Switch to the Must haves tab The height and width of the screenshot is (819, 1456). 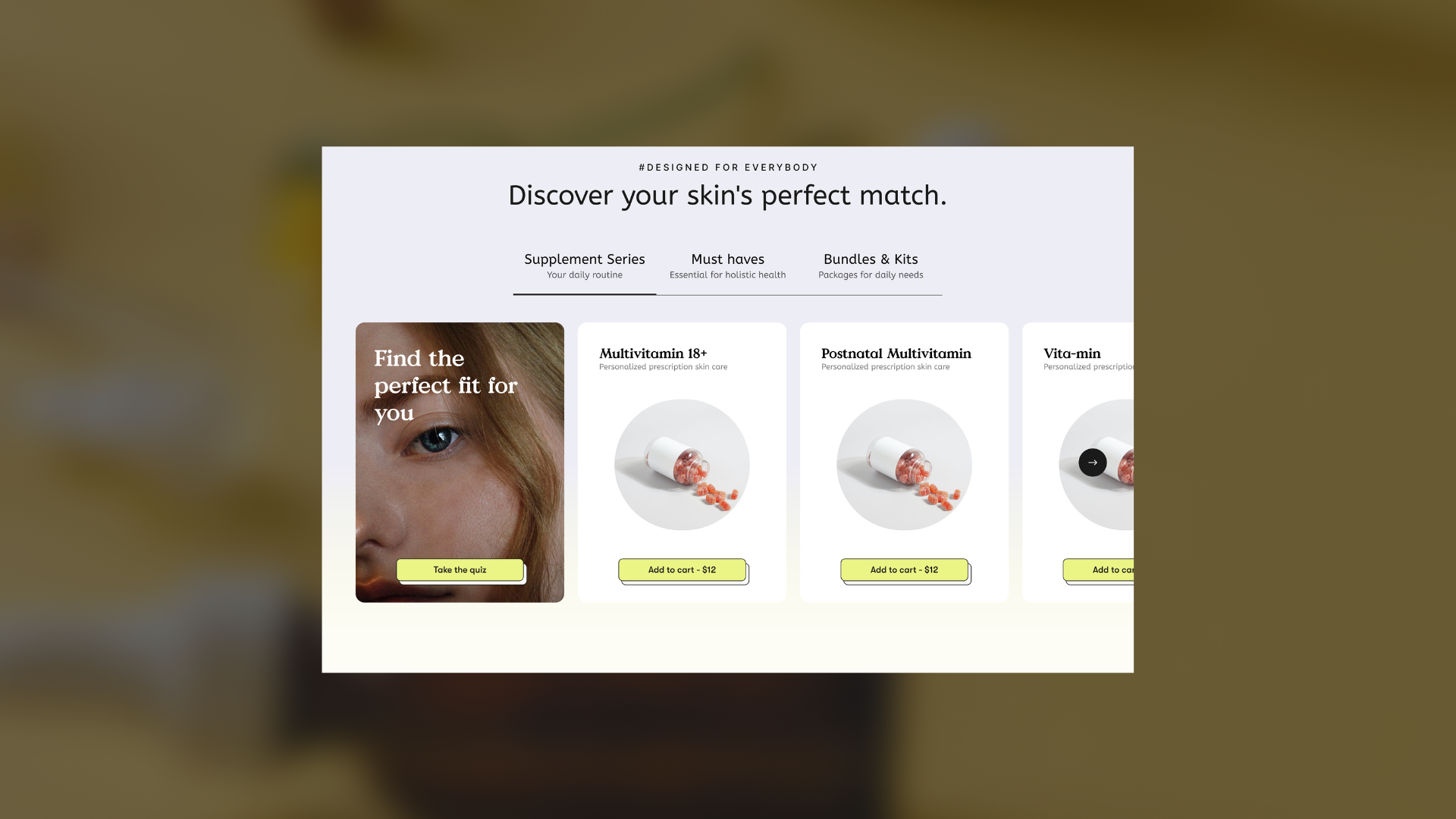728,267
